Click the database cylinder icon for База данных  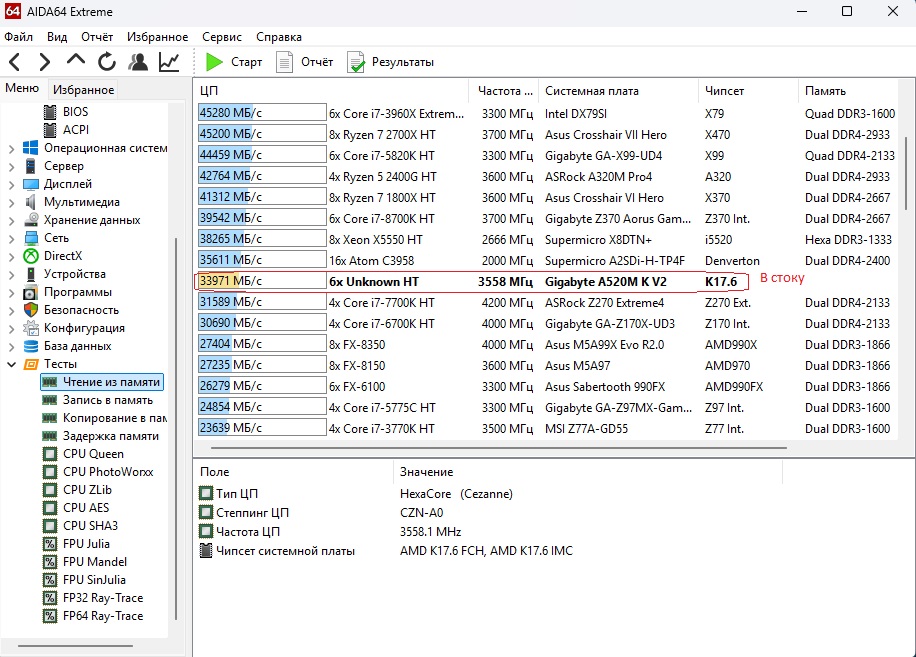[x=30, y=346]
